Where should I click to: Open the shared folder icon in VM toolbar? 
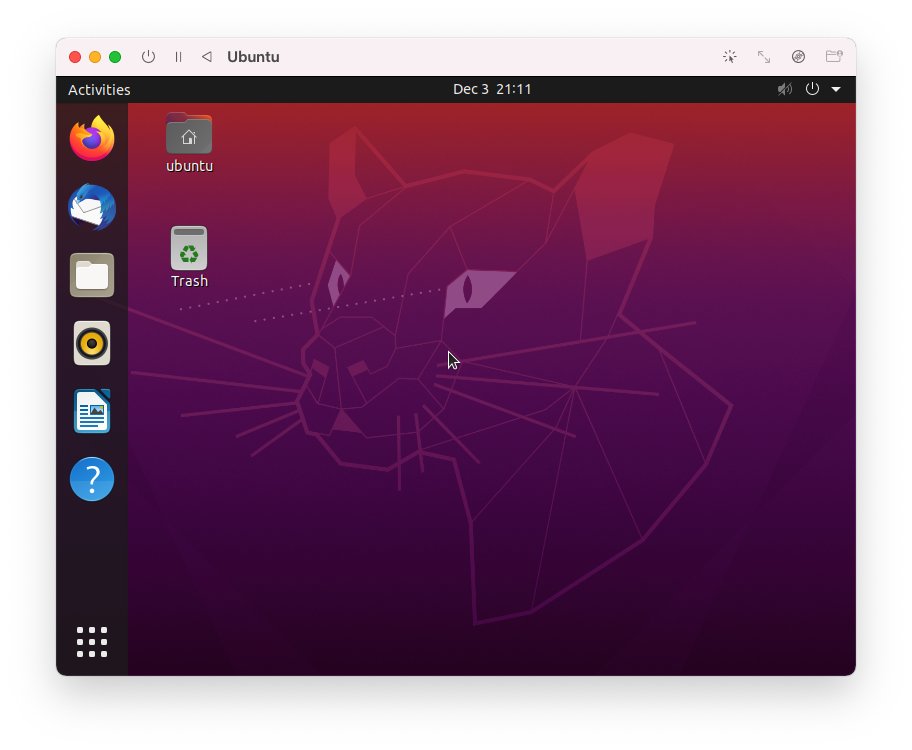(x=834, y=56)
